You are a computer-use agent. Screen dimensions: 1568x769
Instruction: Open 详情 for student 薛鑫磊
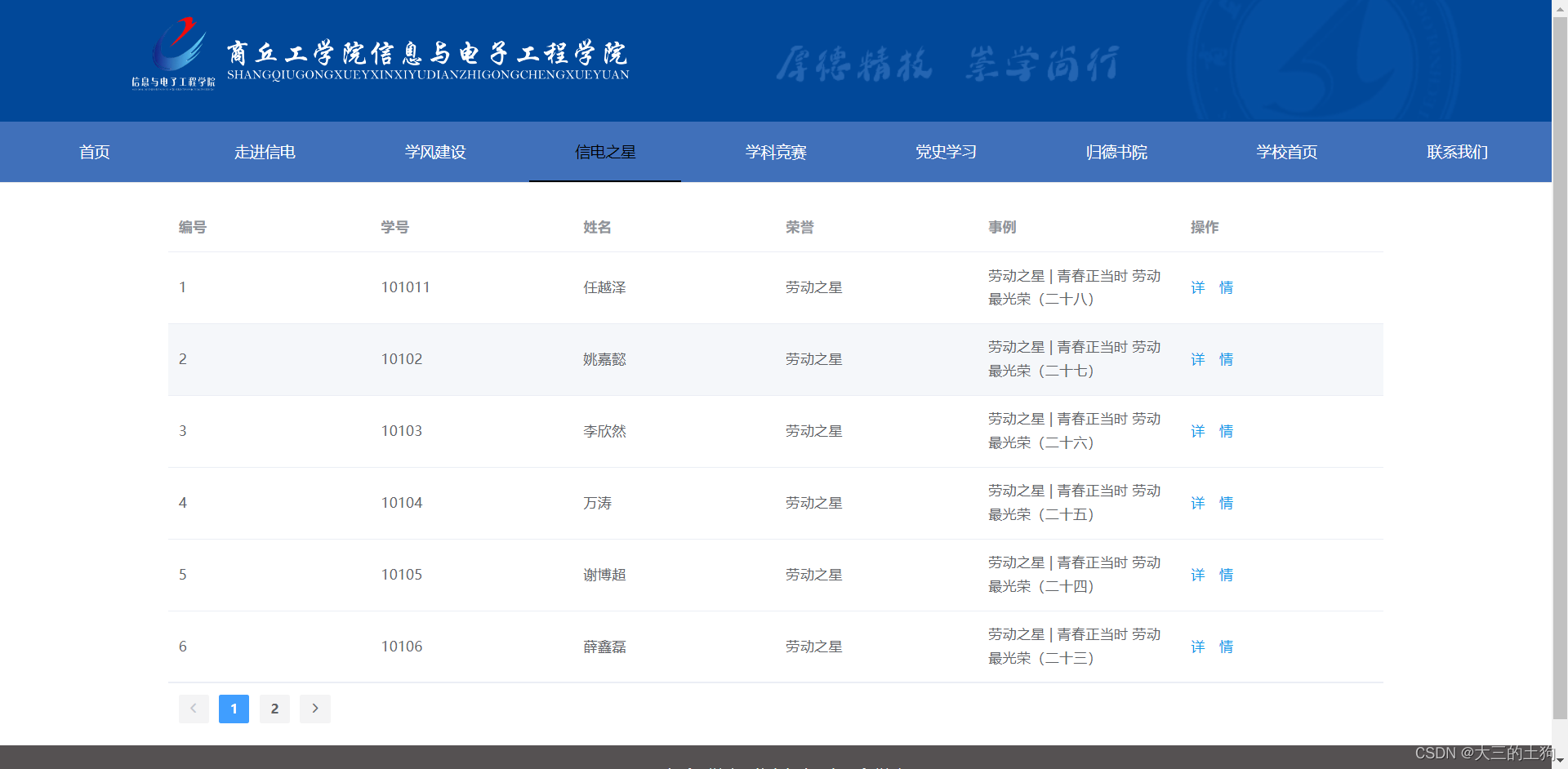1211,647
